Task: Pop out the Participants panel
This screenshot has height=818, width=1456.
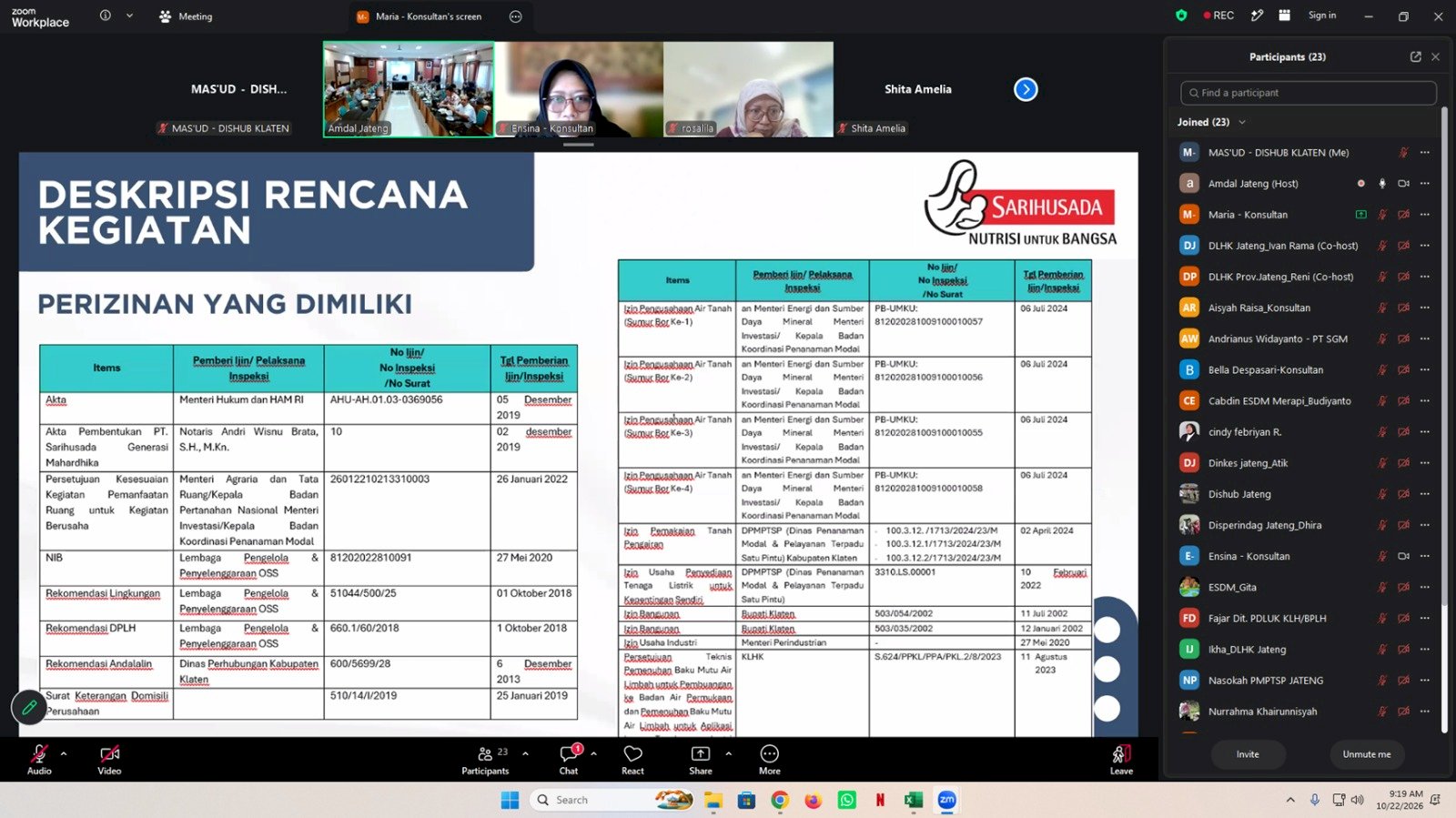Action: (1415, 56)
